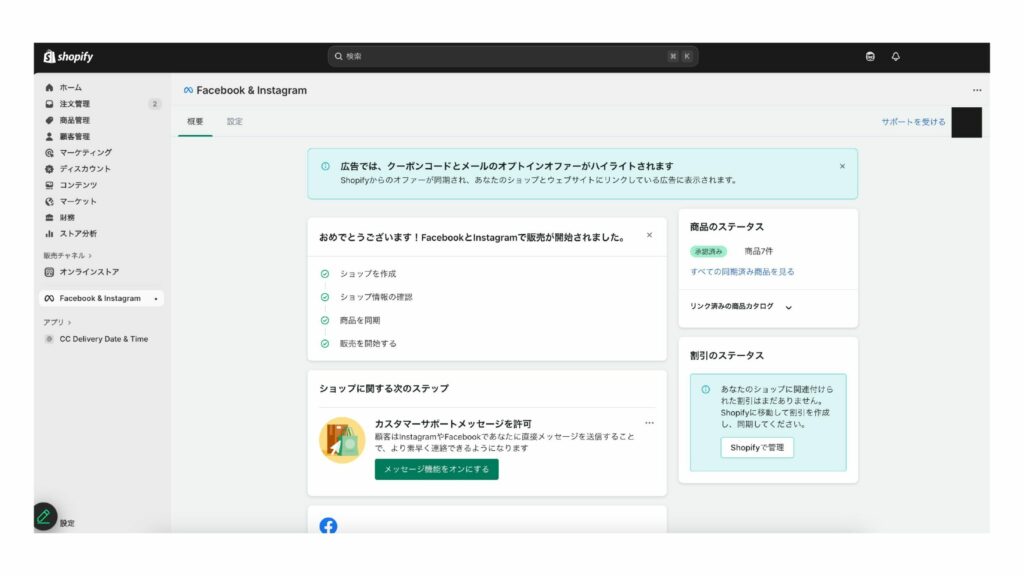Image resolution: width=1024 pixels, height=576 pixels.
Task: Expand 販売チャネル section chevron
Action: (90, 255)
